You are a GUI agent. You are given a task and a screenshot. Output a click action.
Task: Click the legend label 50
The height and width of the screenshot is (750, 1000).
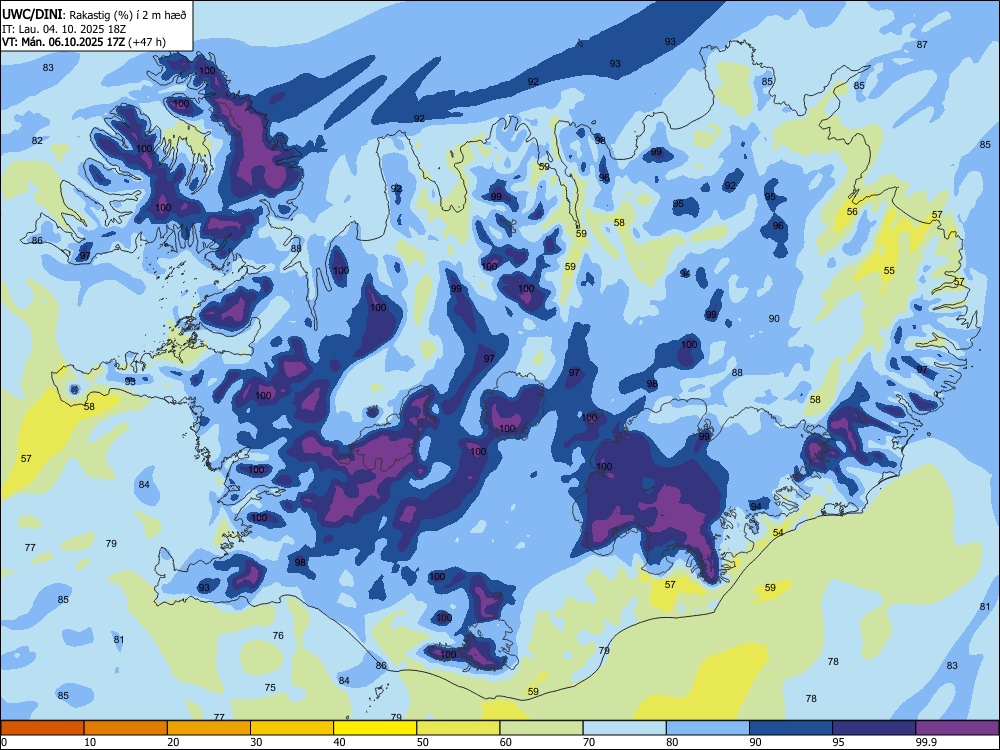422,742
